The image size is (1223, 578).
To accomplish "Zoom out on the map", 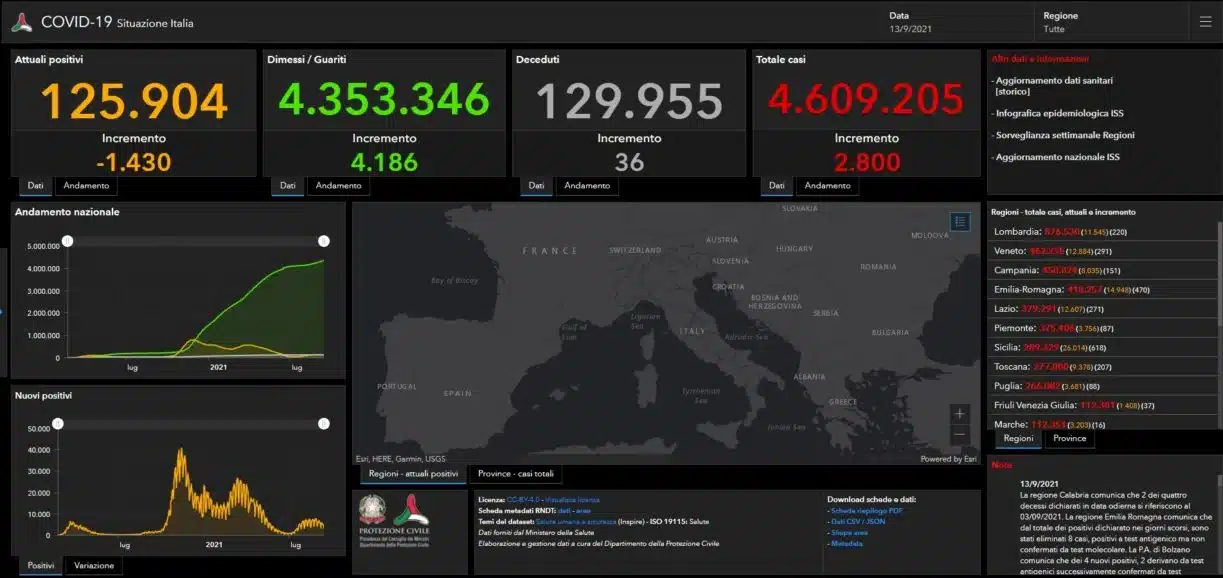I will pyautogui.click(x=960, y=434).
